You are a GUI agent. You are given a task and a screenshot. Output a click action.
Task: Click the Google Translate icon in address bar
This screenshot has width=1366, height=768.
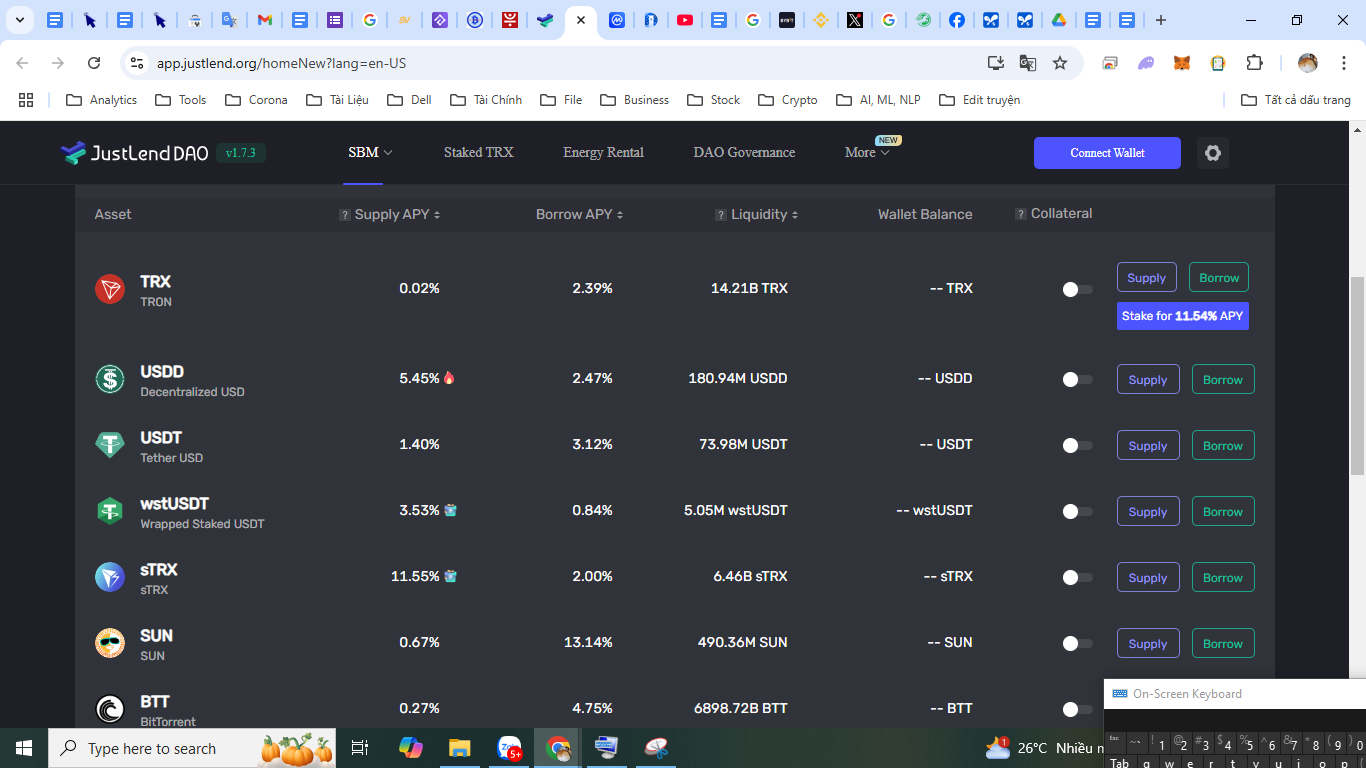[x=1028, y=63]
